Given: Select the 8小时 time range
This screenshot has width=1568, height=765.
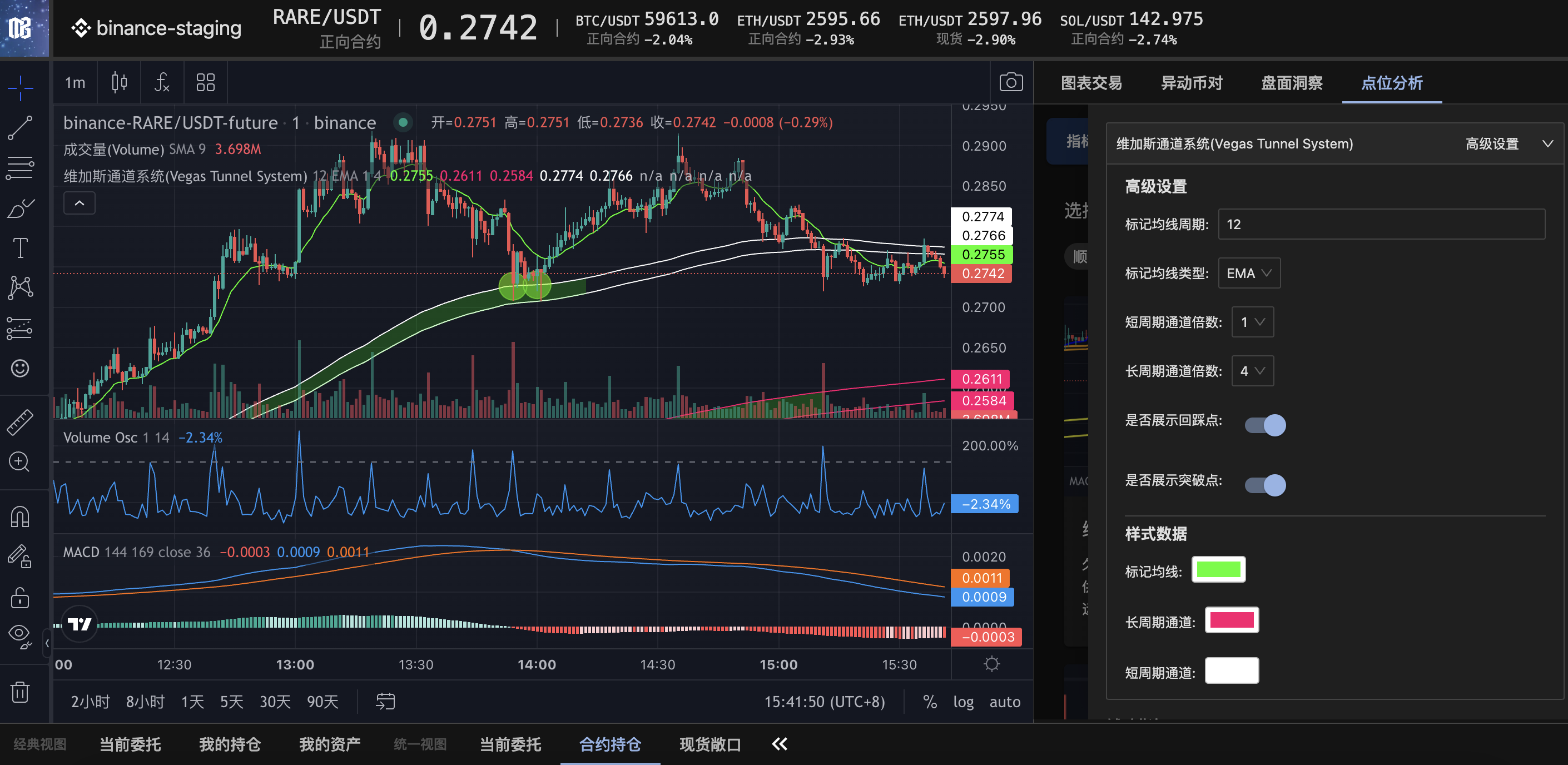Looking at the screenshot, I should tap(145, 702).
